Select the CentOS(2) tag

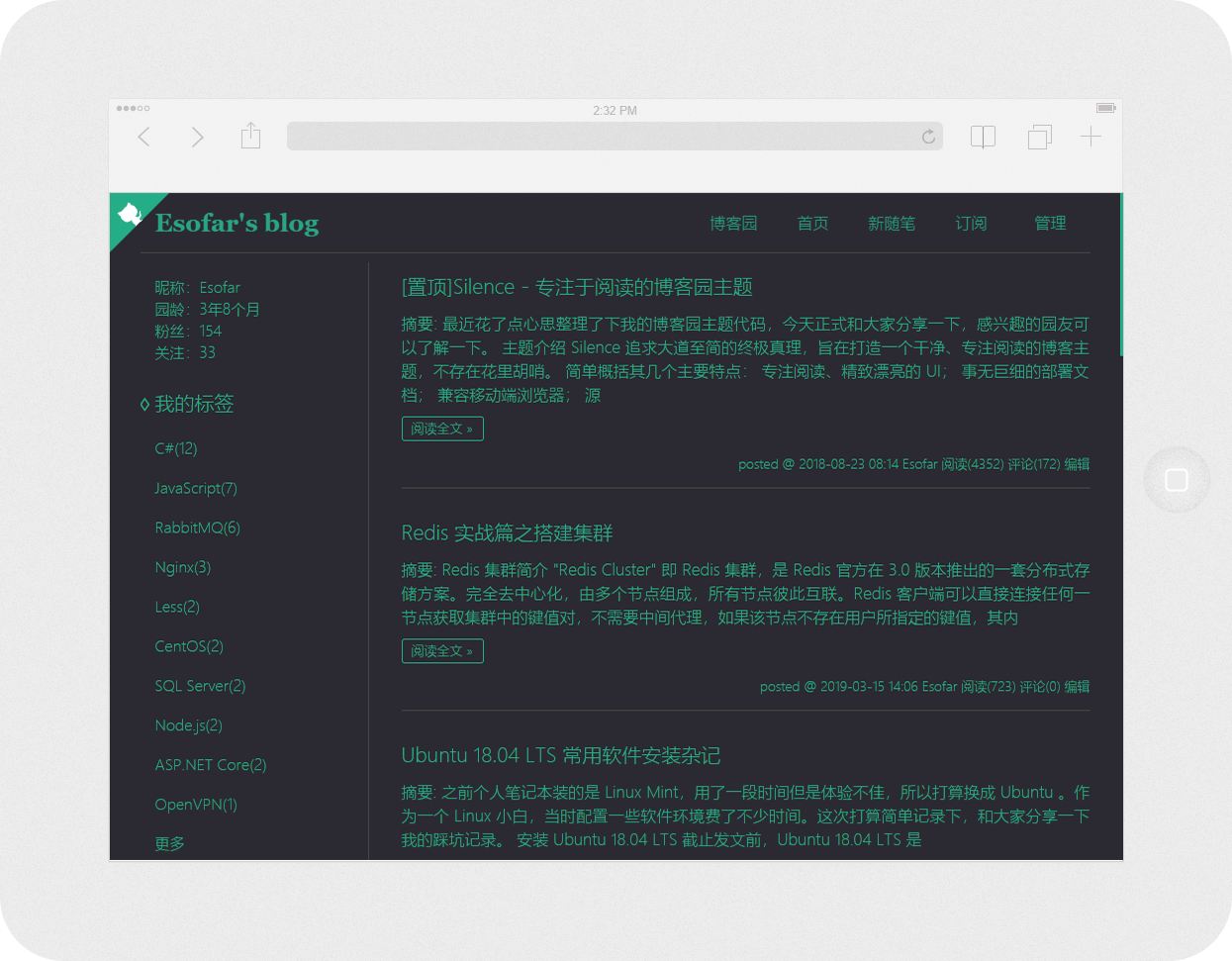click(x=189, y=646)
